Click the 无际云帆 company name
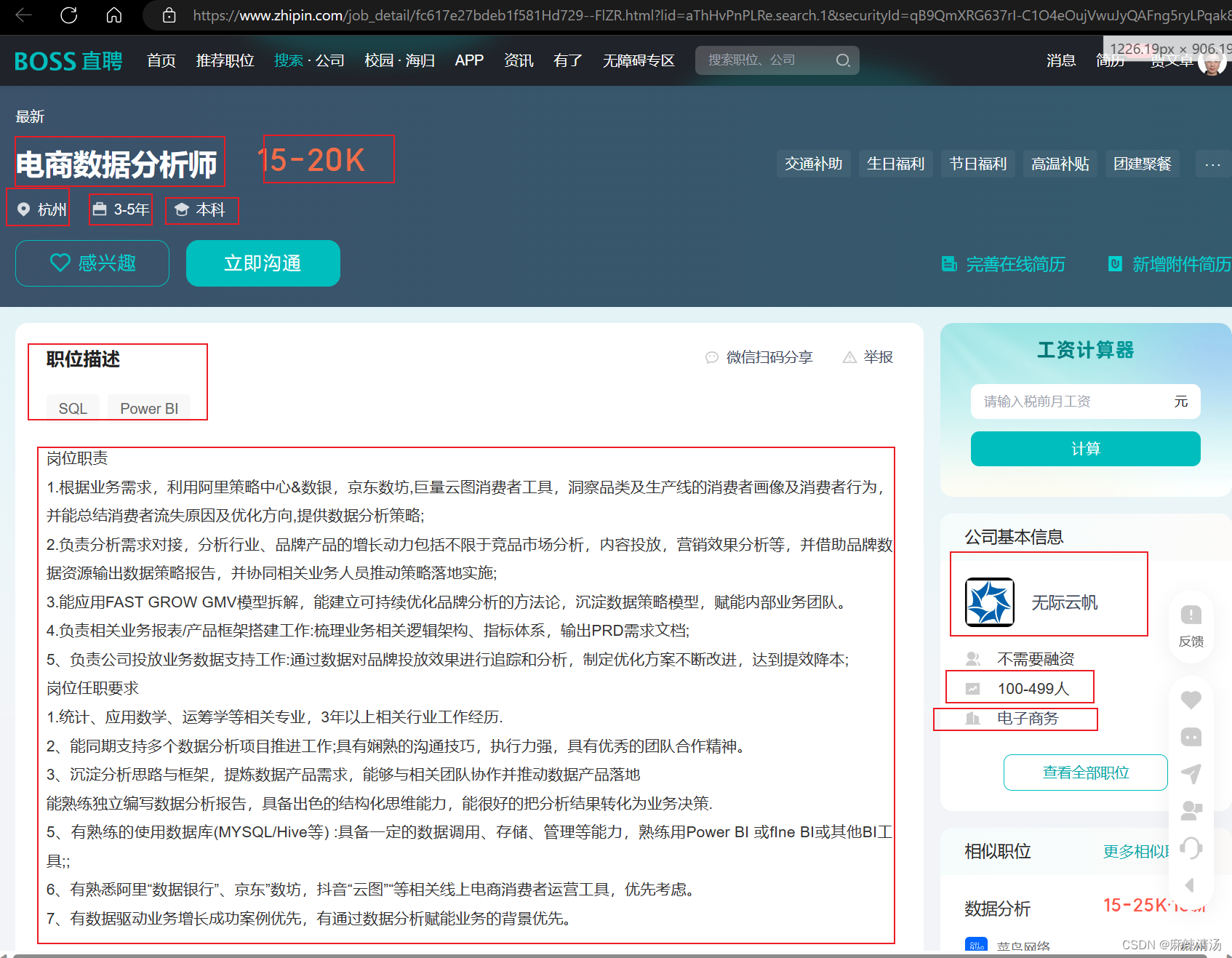The height and width of the screenshot is (958, 1232). (1065, 603)
